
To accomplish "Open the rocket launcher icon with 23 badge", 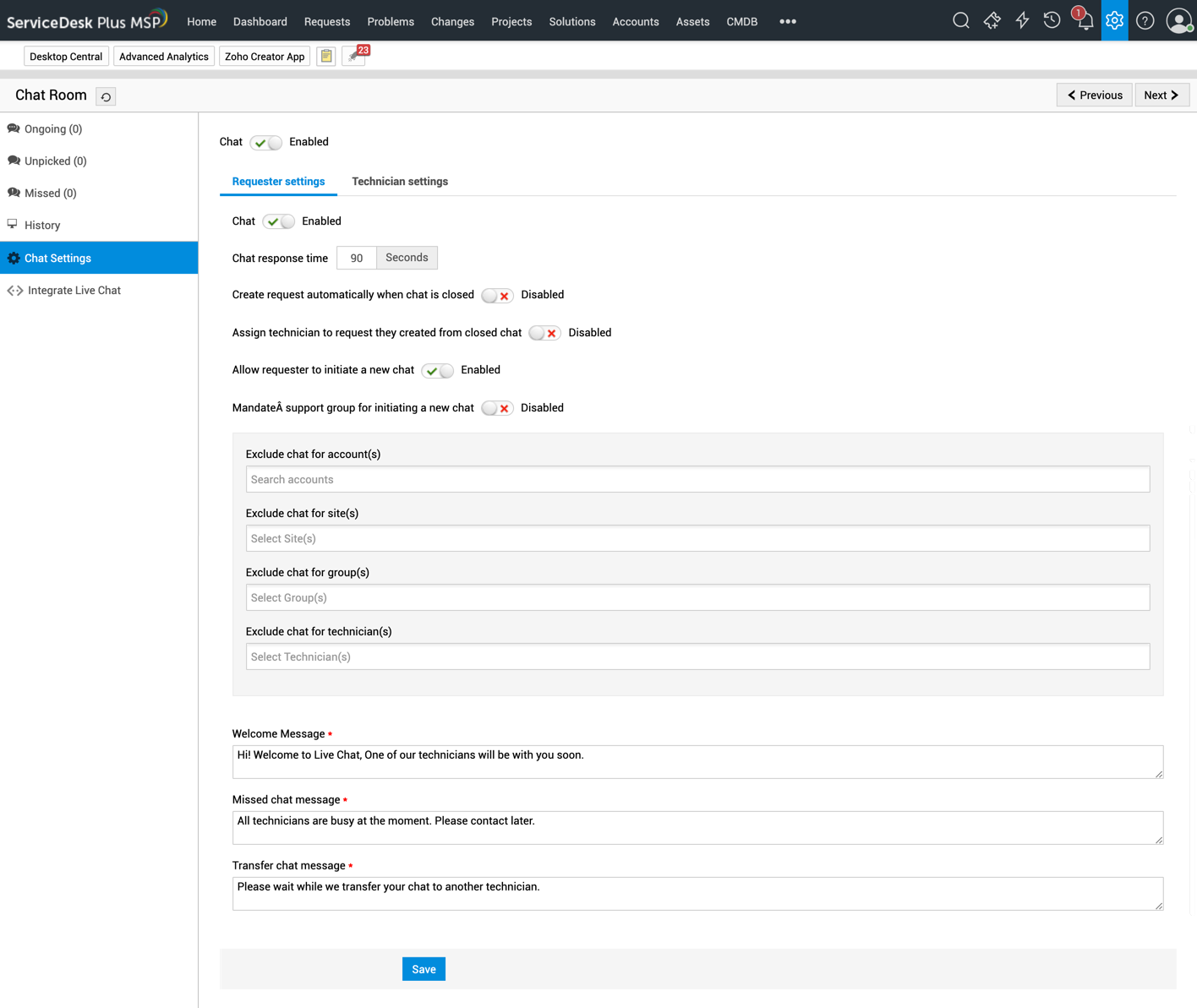I will point(353,56).
